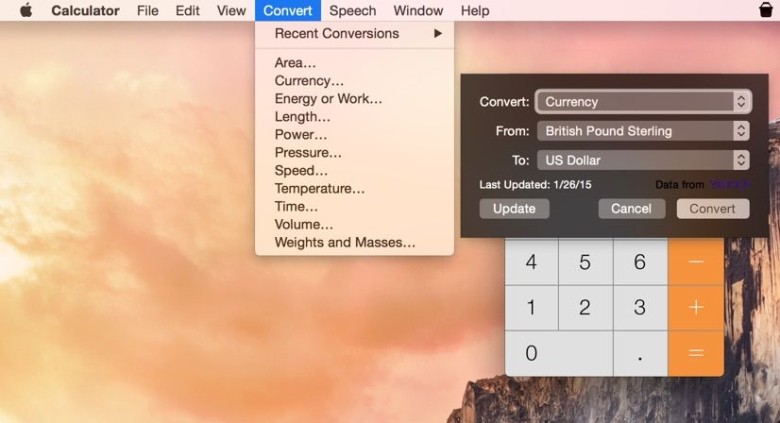Click the 6 key on the calculator
780x423 pixels.
tap(640, 262)
